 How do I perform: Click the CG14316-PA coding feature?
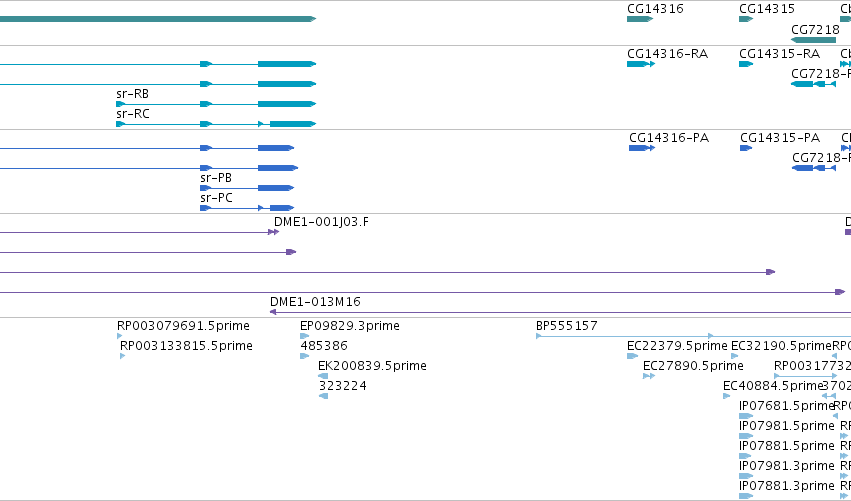click(642, 148)
